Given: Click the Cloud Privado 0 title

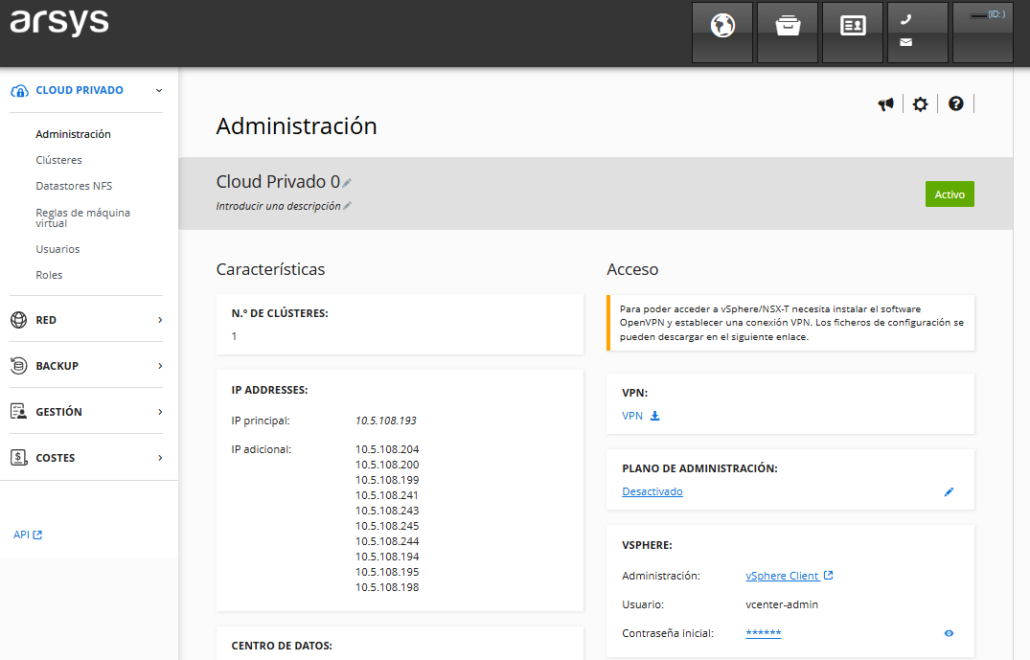Looking at the screenshot, I should (x=278, y=181).
